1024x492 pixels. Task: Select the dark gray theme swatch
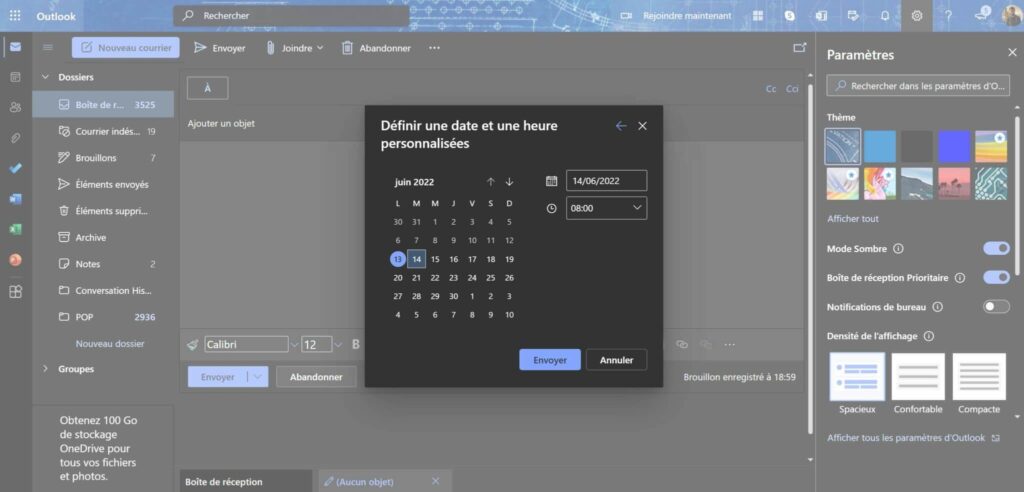click(917, 146)
